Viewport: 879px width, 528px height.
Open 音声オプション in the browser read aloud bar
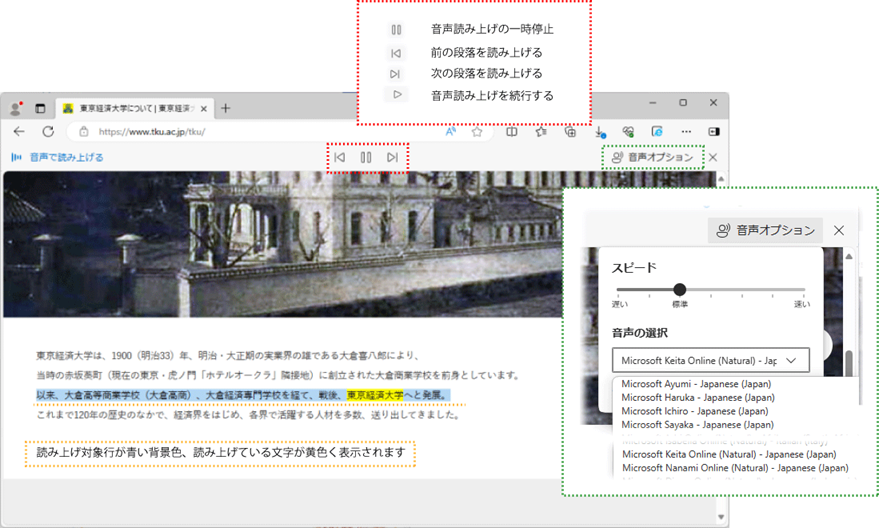pos(653,158)
